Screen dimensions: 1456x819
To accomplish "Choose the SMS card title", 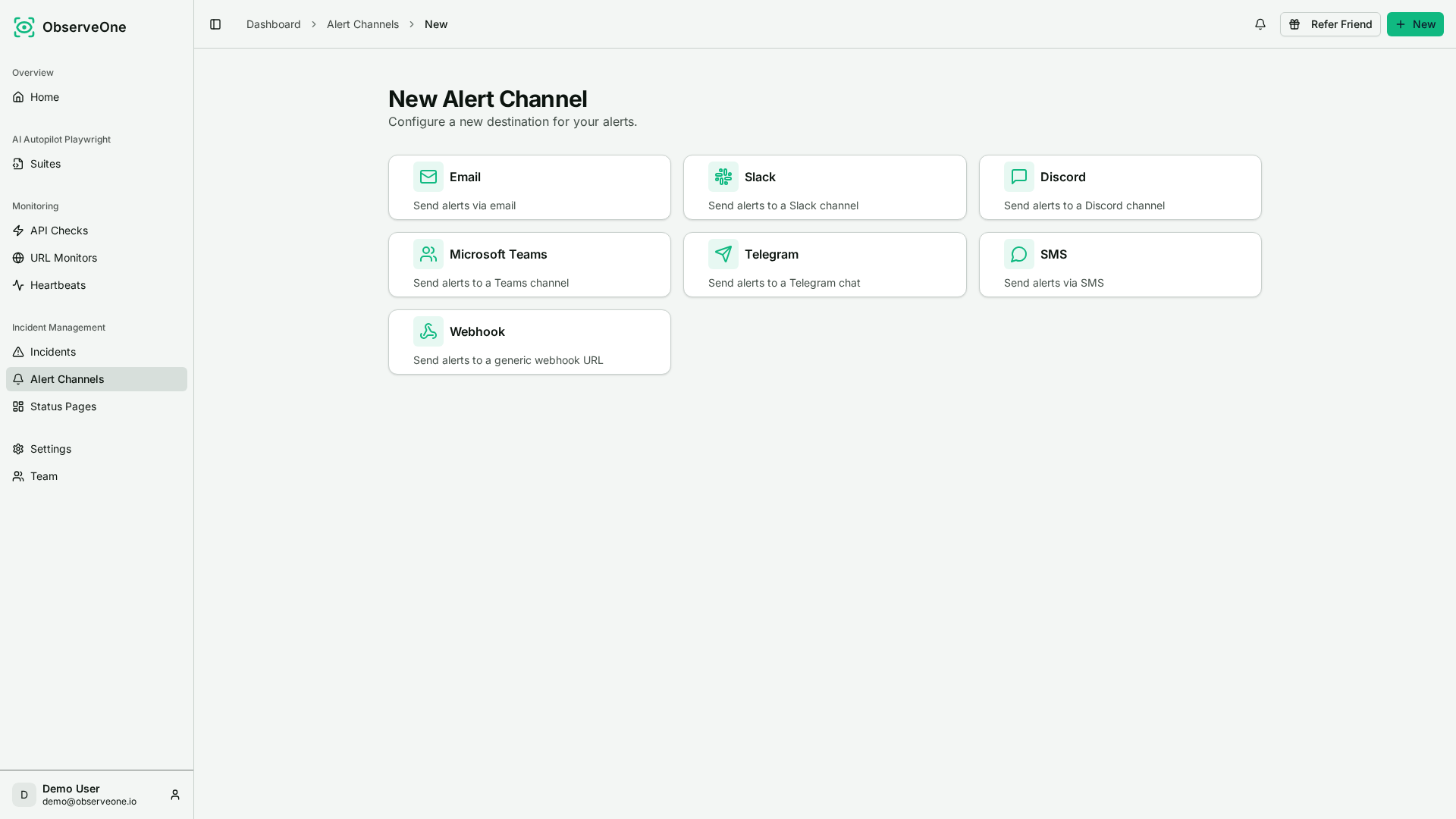I will (1053, 254).
